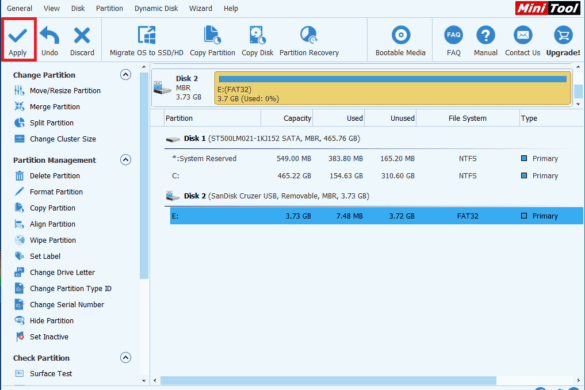
Task: Select Disk 2 SanDisk Cruzer USB row
Action: pos(373,196)
